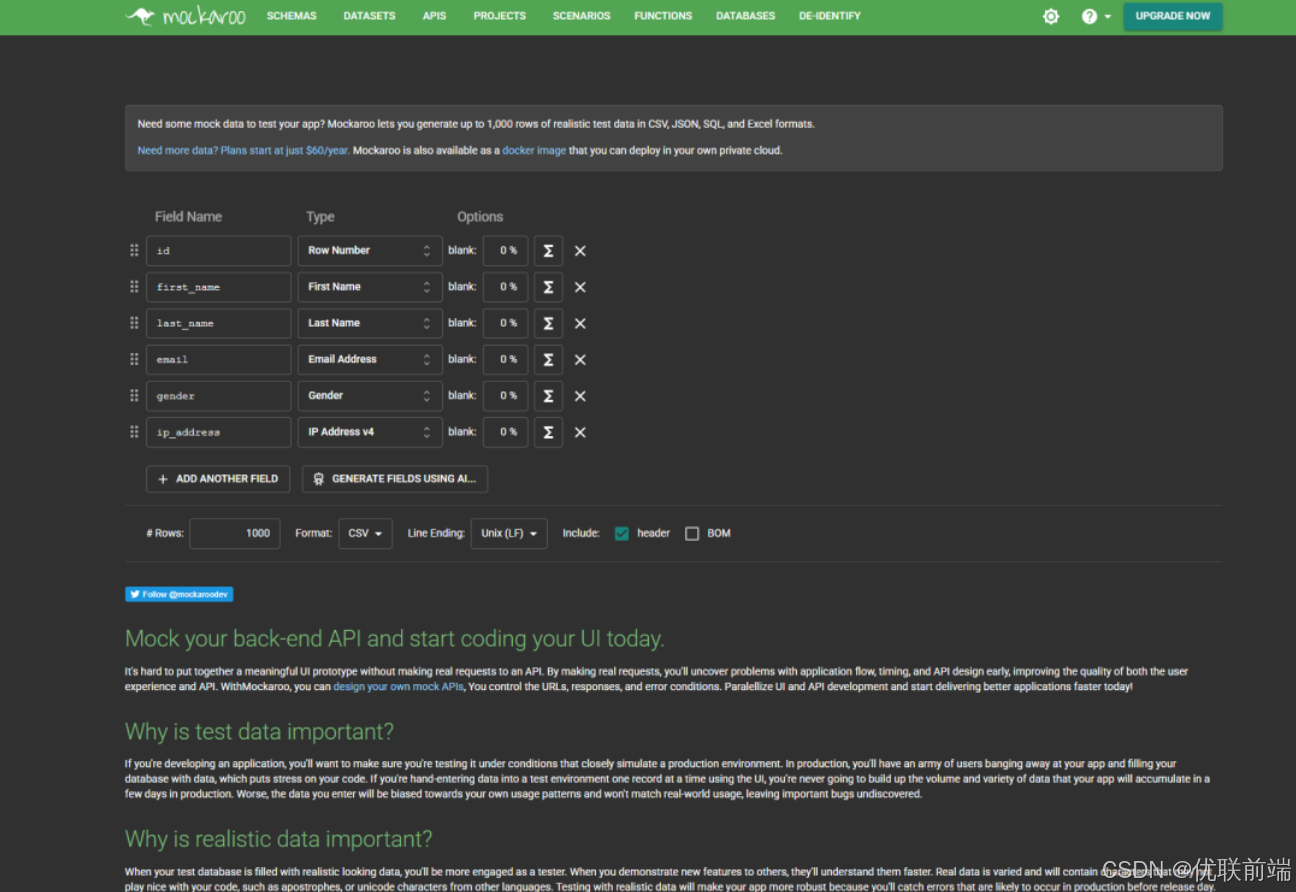Image resolution: width=1296 pixels, height=892 pixels.
Task: Change the Row Number type selector
Action: click(370, 251)
